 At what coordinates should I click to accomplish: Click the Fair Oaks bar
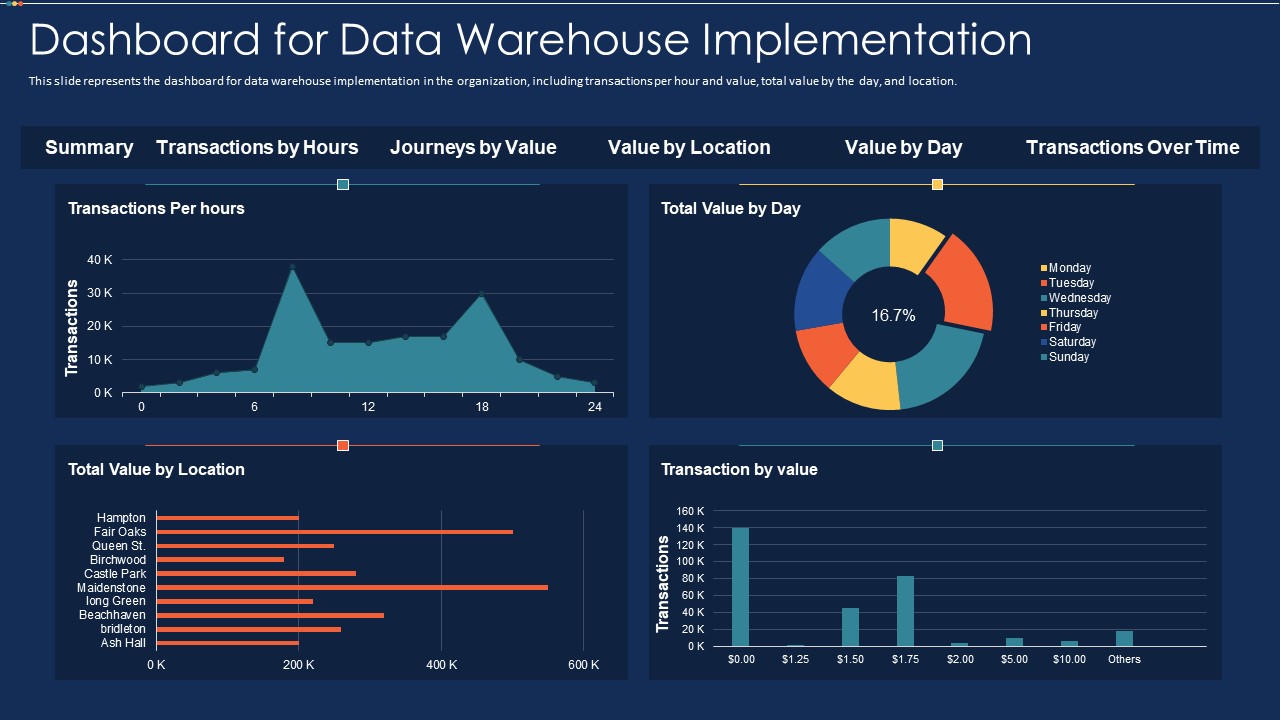tap(335, 532)
